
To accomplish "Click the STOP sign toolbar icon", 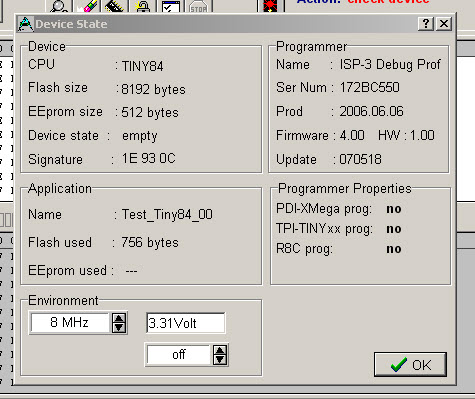I will [199, 6].
